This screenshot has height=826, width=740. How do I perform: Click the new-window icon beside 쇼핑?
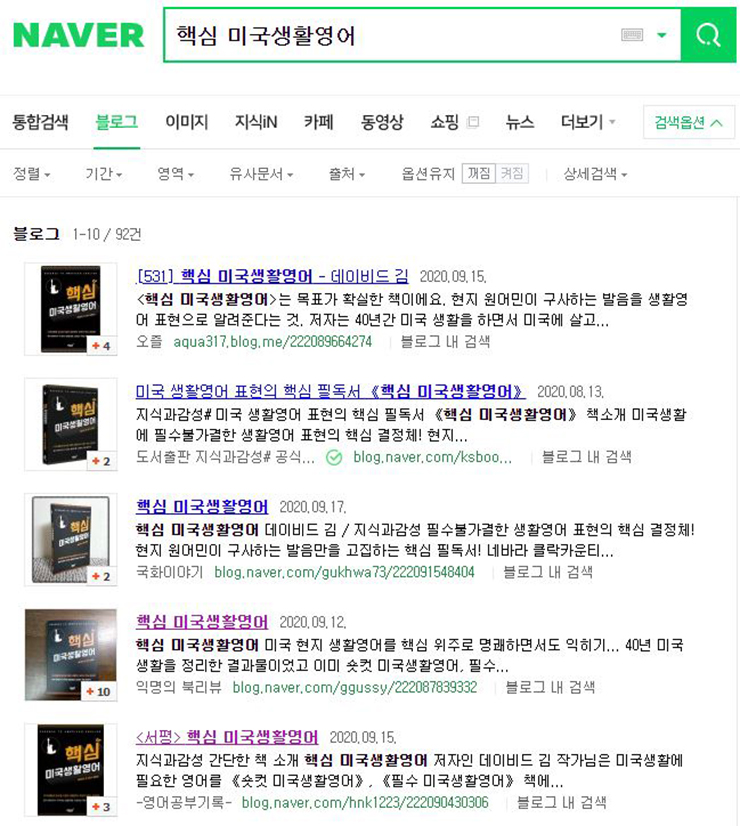[x=473, y=122]
